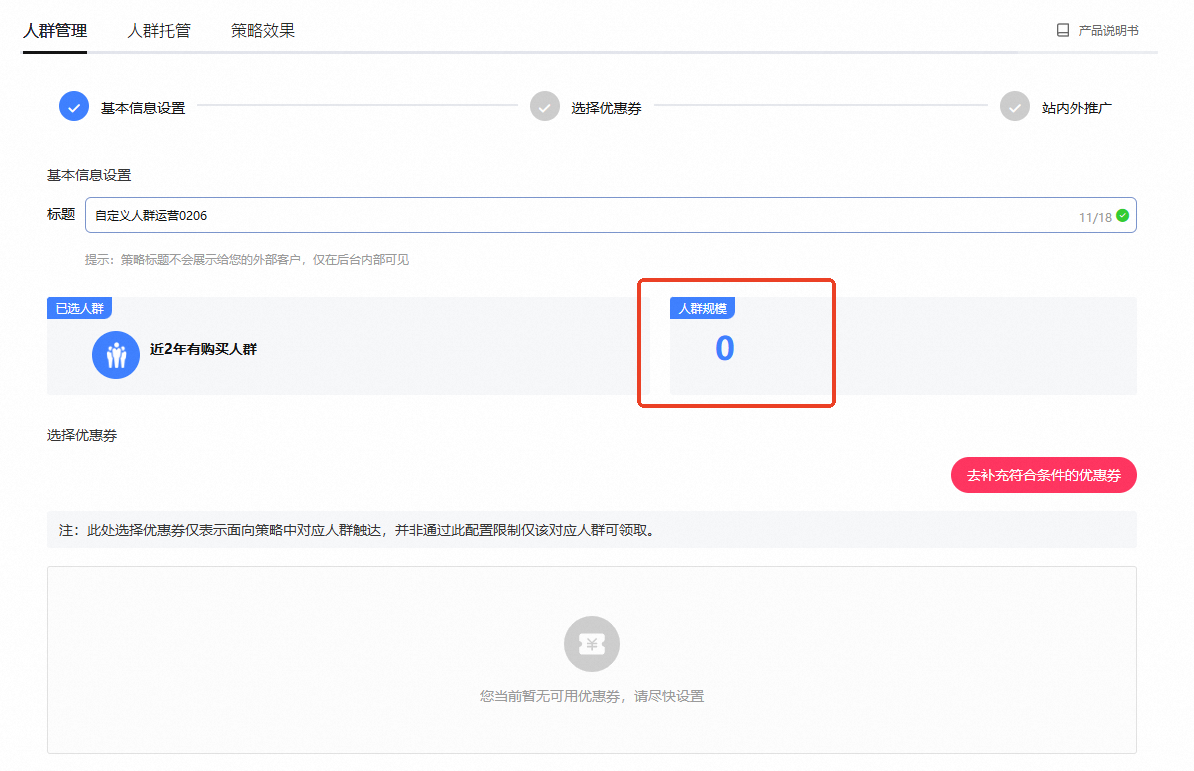
Task: Open the 产品说明书 link
Action: (x=1108, y=30)
